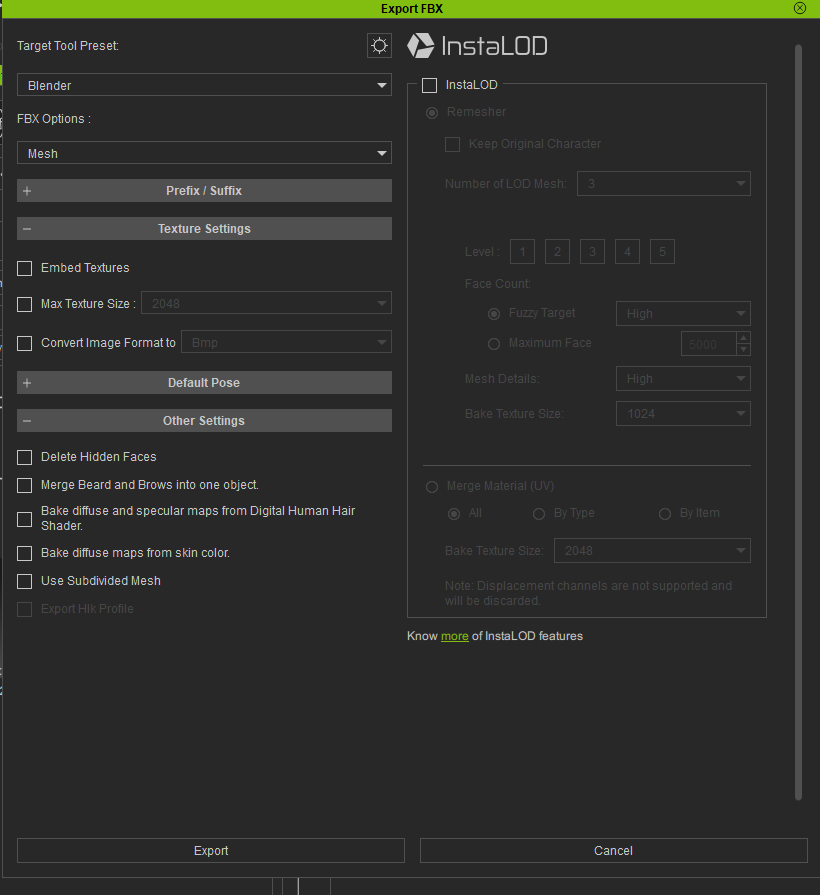This screenshot has height=895, width=820.
Task: Select LOD Level 3 button
Action: 592,252
